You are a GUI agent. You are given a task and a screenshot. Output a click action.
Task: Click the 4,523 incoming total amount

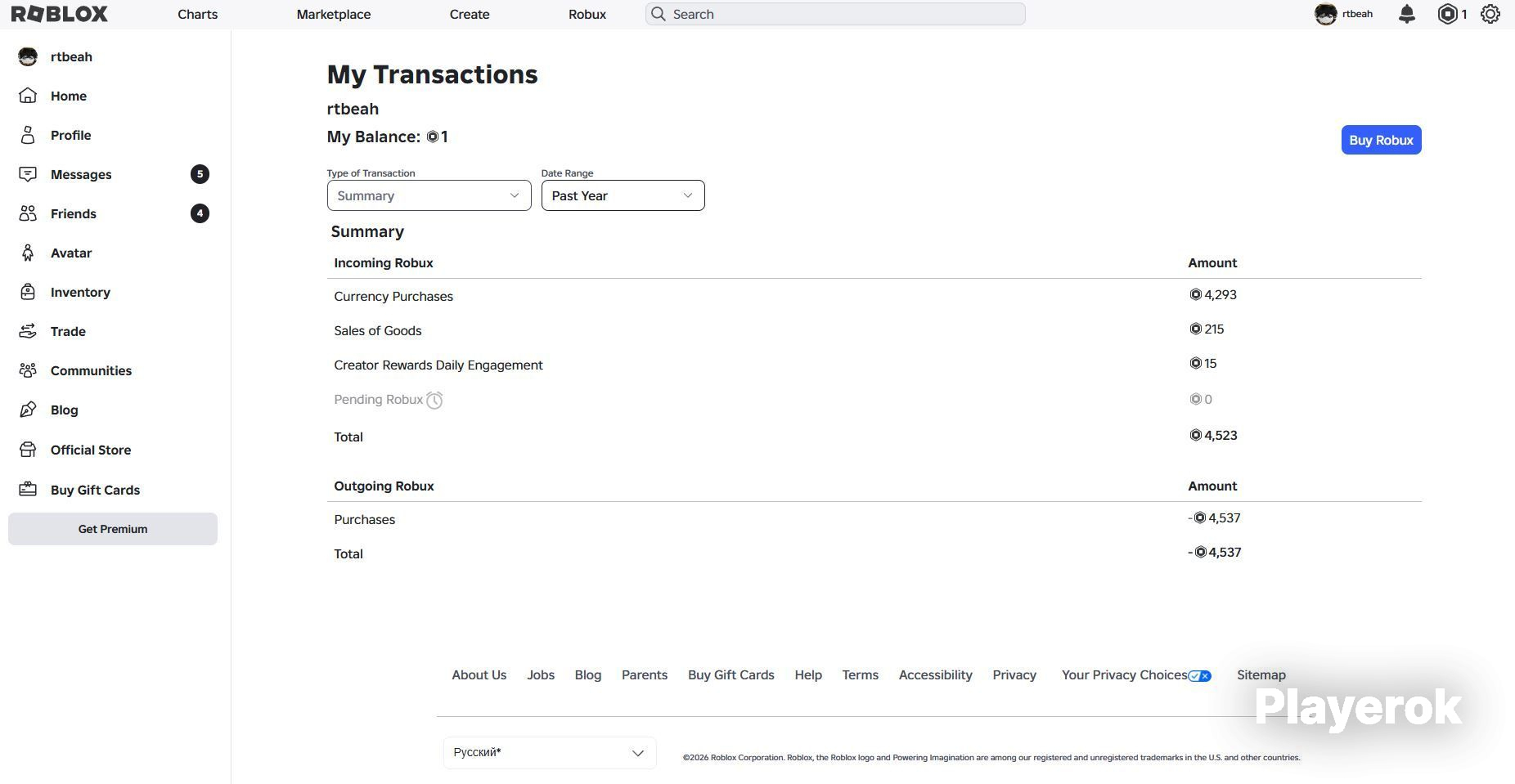(x=1213, y=436)
